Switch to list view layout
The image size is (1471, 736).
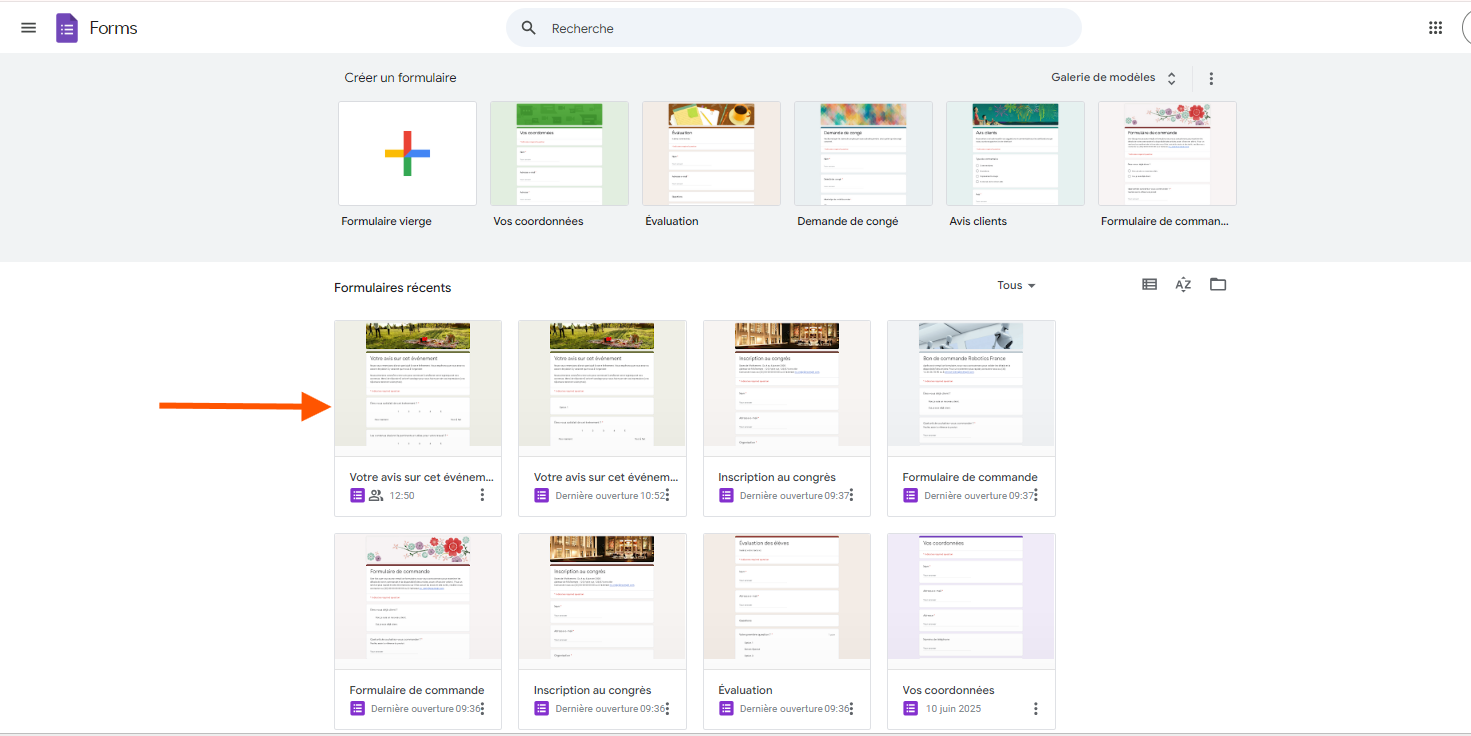1149,285
